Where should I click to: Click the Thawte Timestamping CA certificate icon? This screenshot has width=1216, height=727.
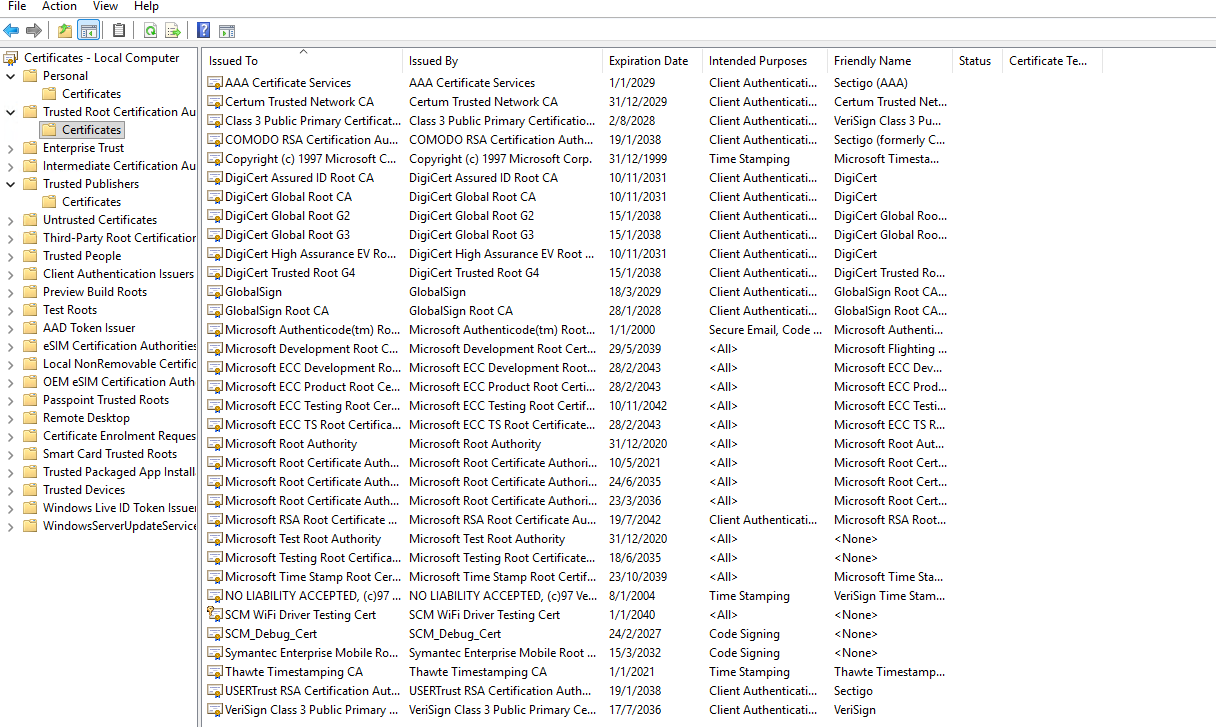click(215, 672)
